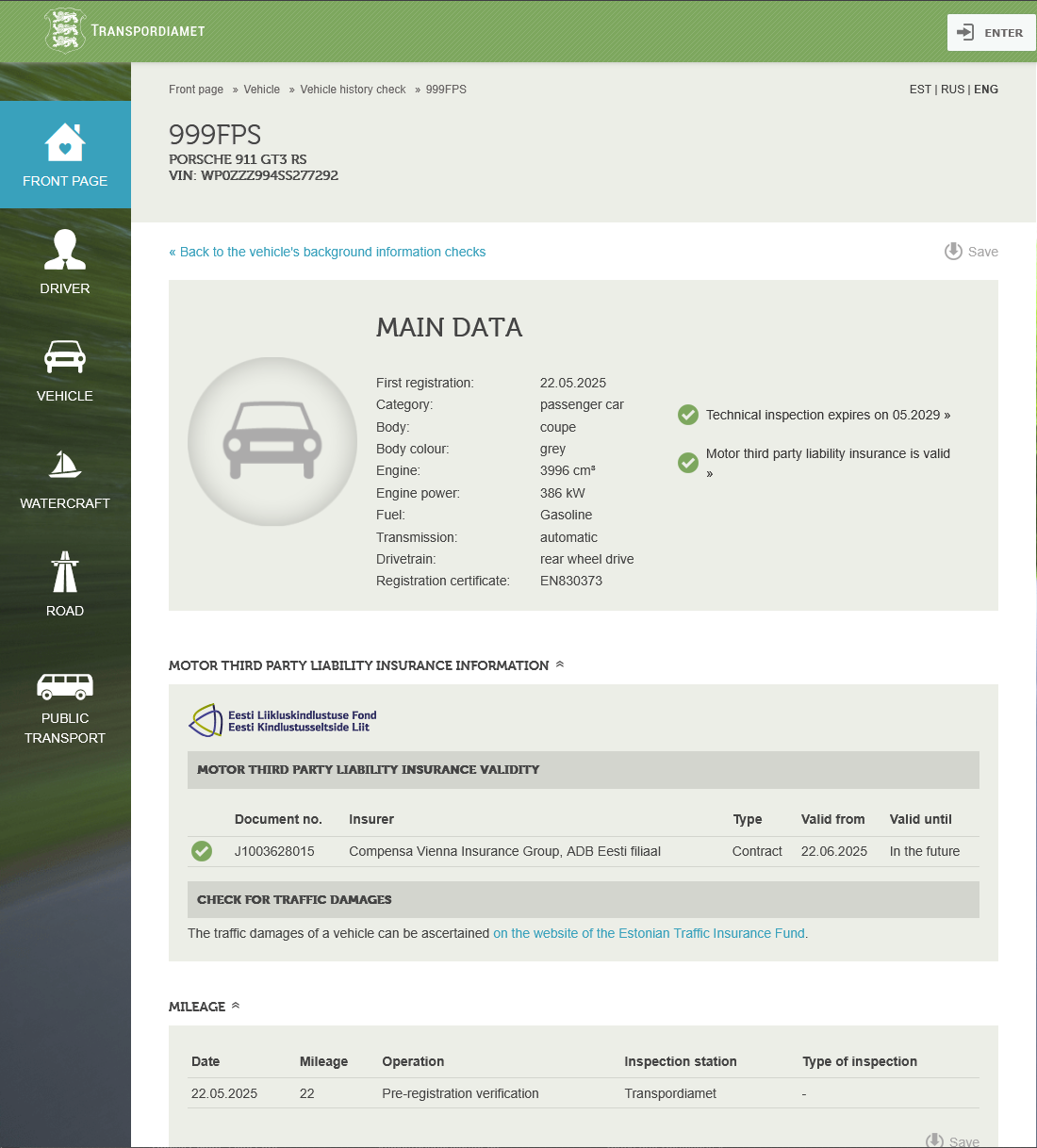The width and height of the screenshot is (1037, 1148).
Task: Click the 999FPS plate number heading
Action: [x=215, y=135]
